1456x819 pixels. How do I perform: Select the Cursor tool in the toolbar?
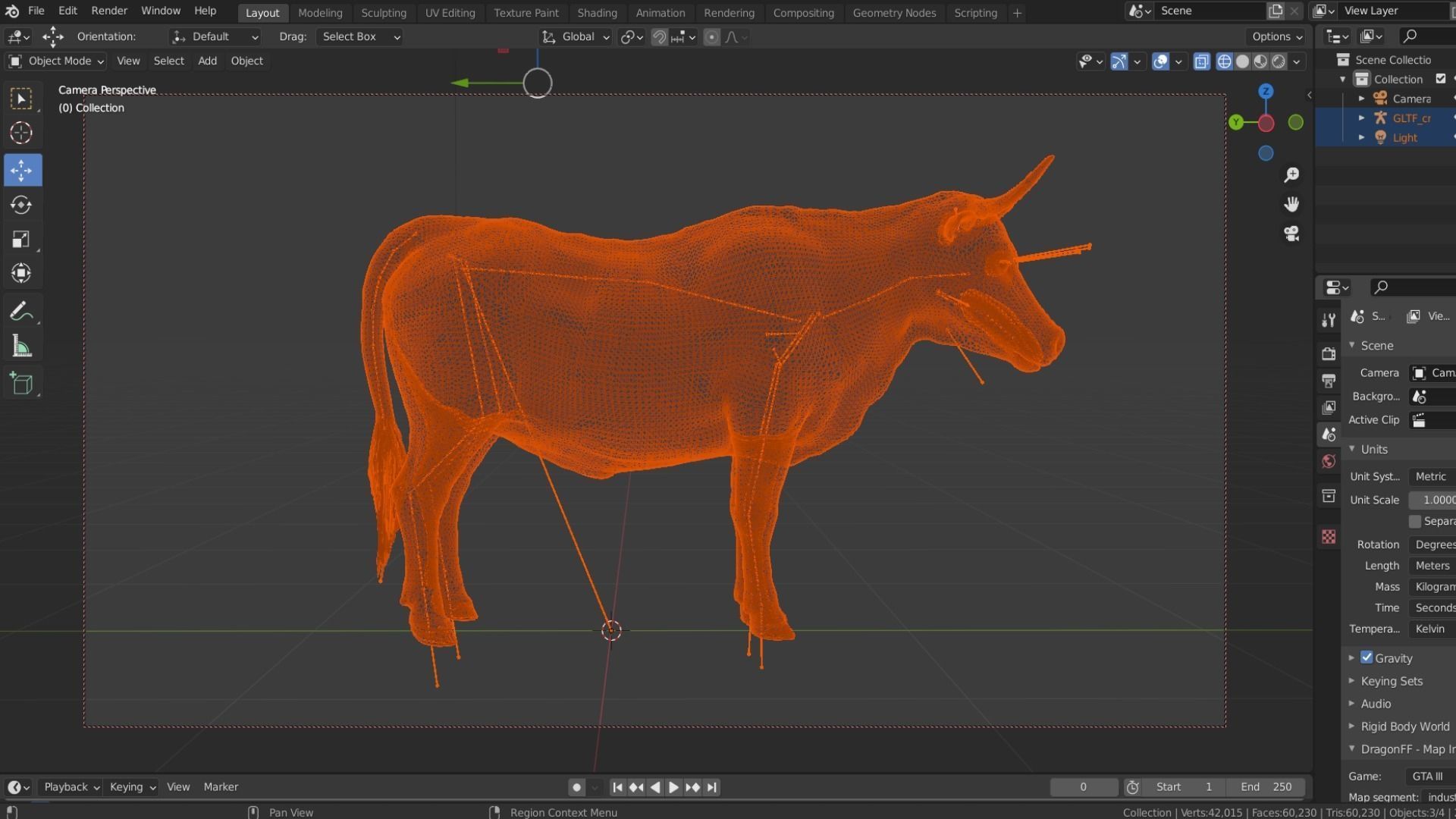pyautogui.click(x=21, y=133)
